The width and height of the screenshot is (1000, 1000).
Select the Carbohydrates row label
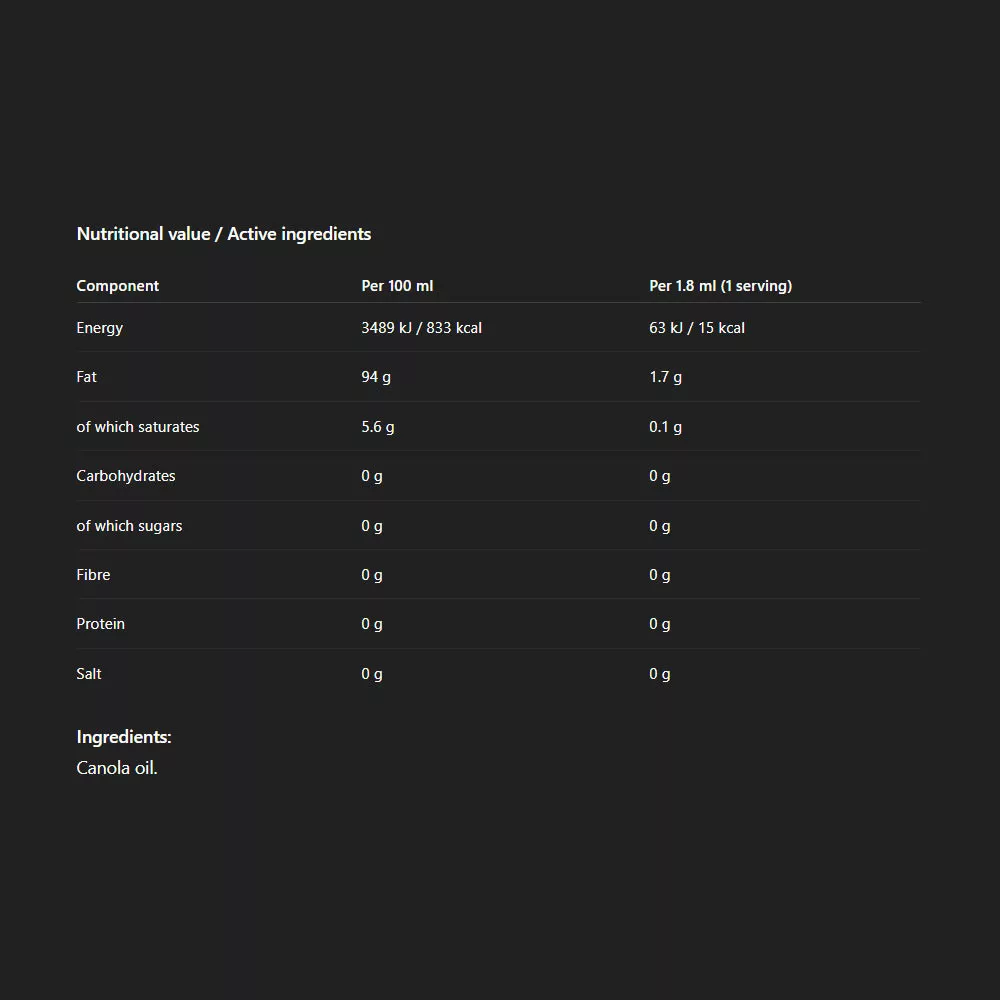click(x=125, y=476)
